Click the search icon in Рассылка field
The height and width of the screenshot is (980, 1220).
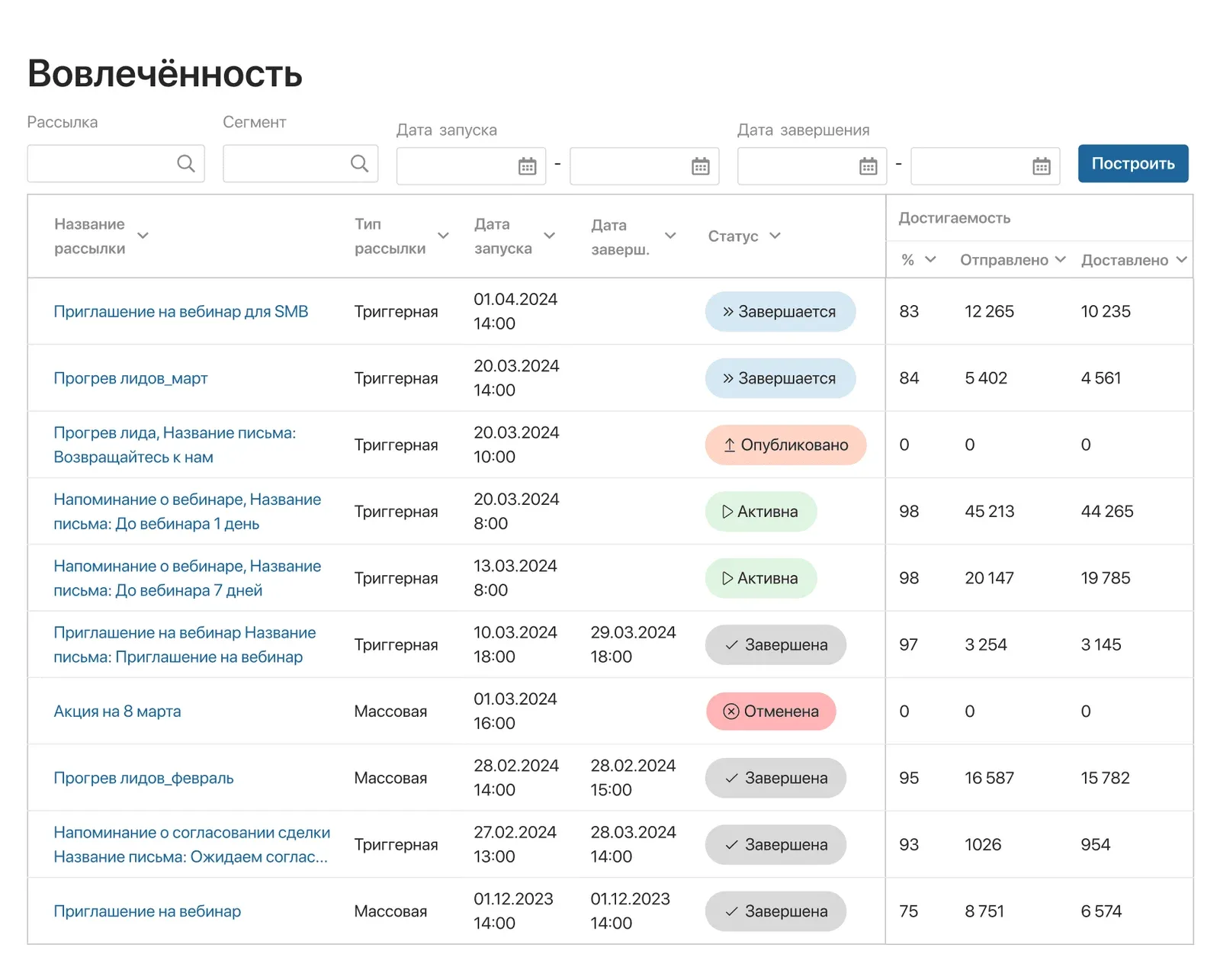[x=186, y=163]
